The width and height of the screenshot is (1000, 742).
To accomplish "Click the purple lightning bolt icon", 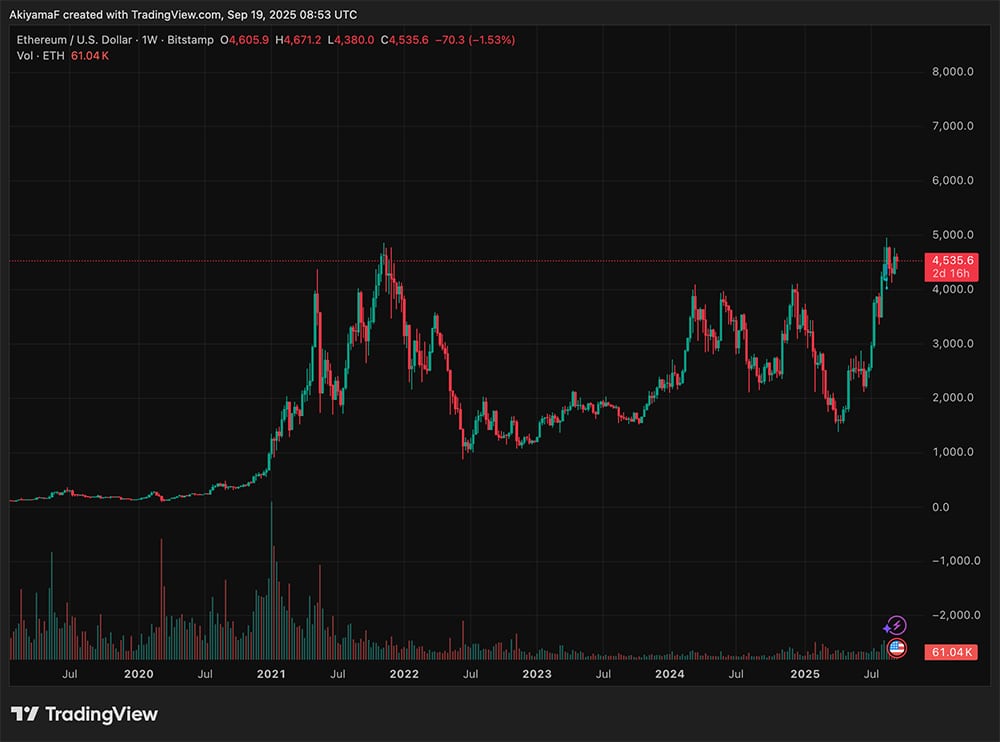I will tap(896, 625).
